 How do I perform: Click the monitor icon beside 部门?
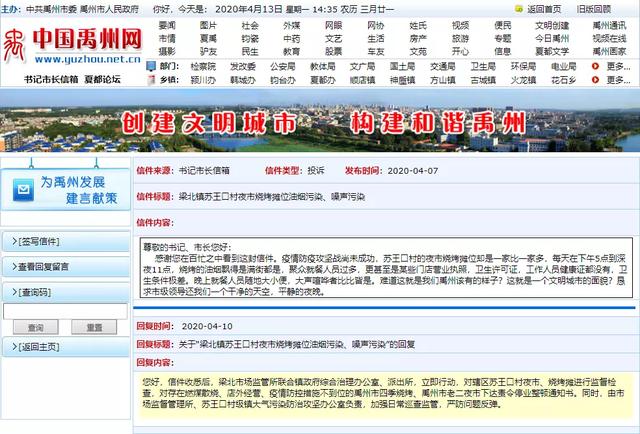click(x=151, y=66)
